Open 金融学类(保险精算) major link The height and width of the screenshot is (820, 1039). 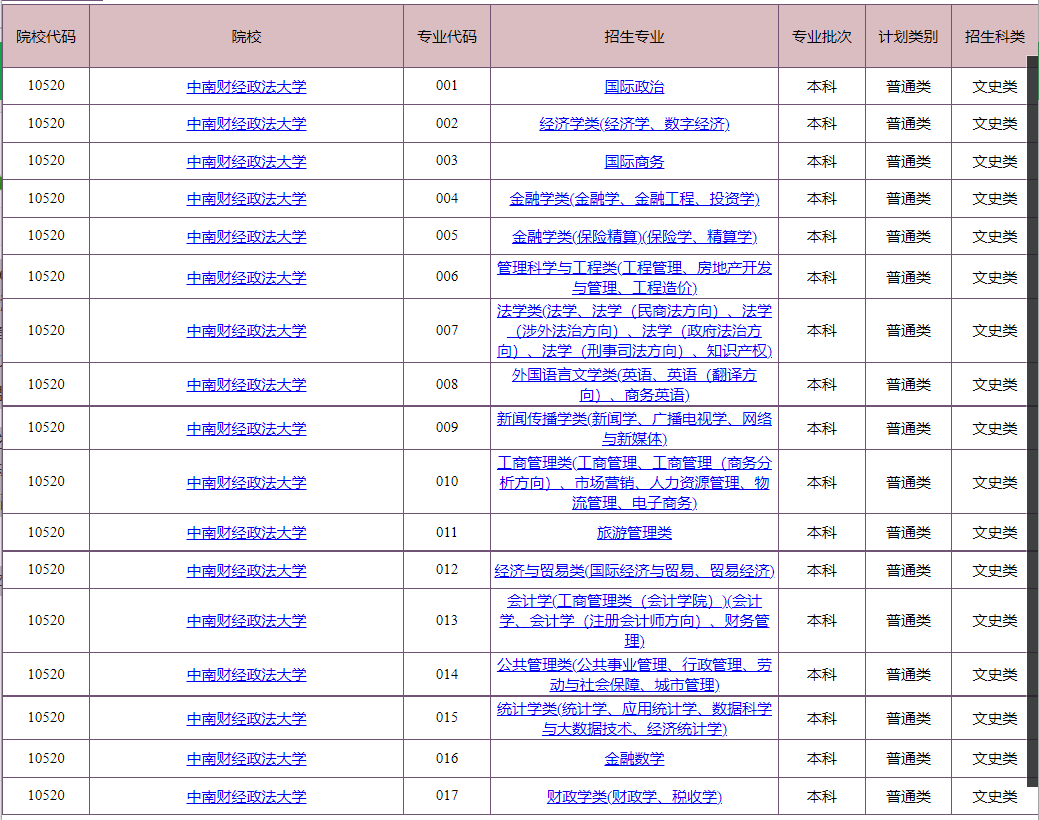click(634, 237)
